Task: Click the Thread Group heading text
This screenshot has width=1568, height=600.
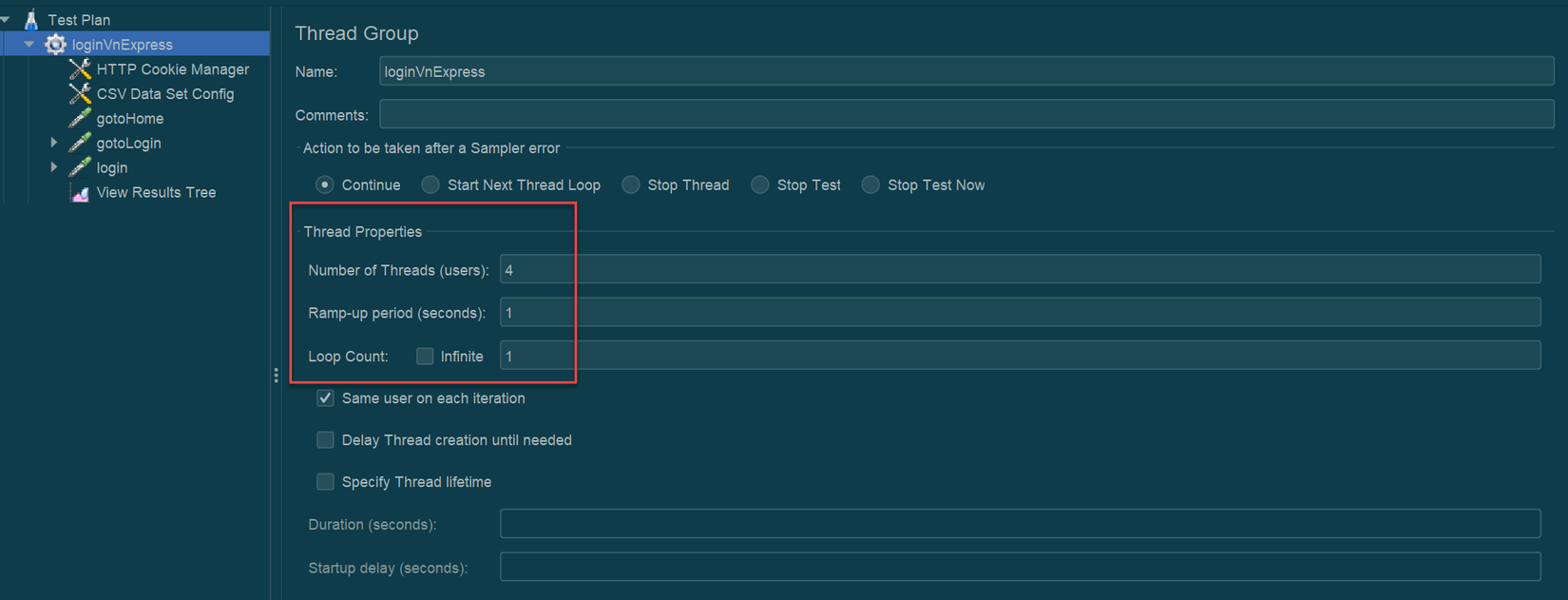Action: tap(356, 33)
